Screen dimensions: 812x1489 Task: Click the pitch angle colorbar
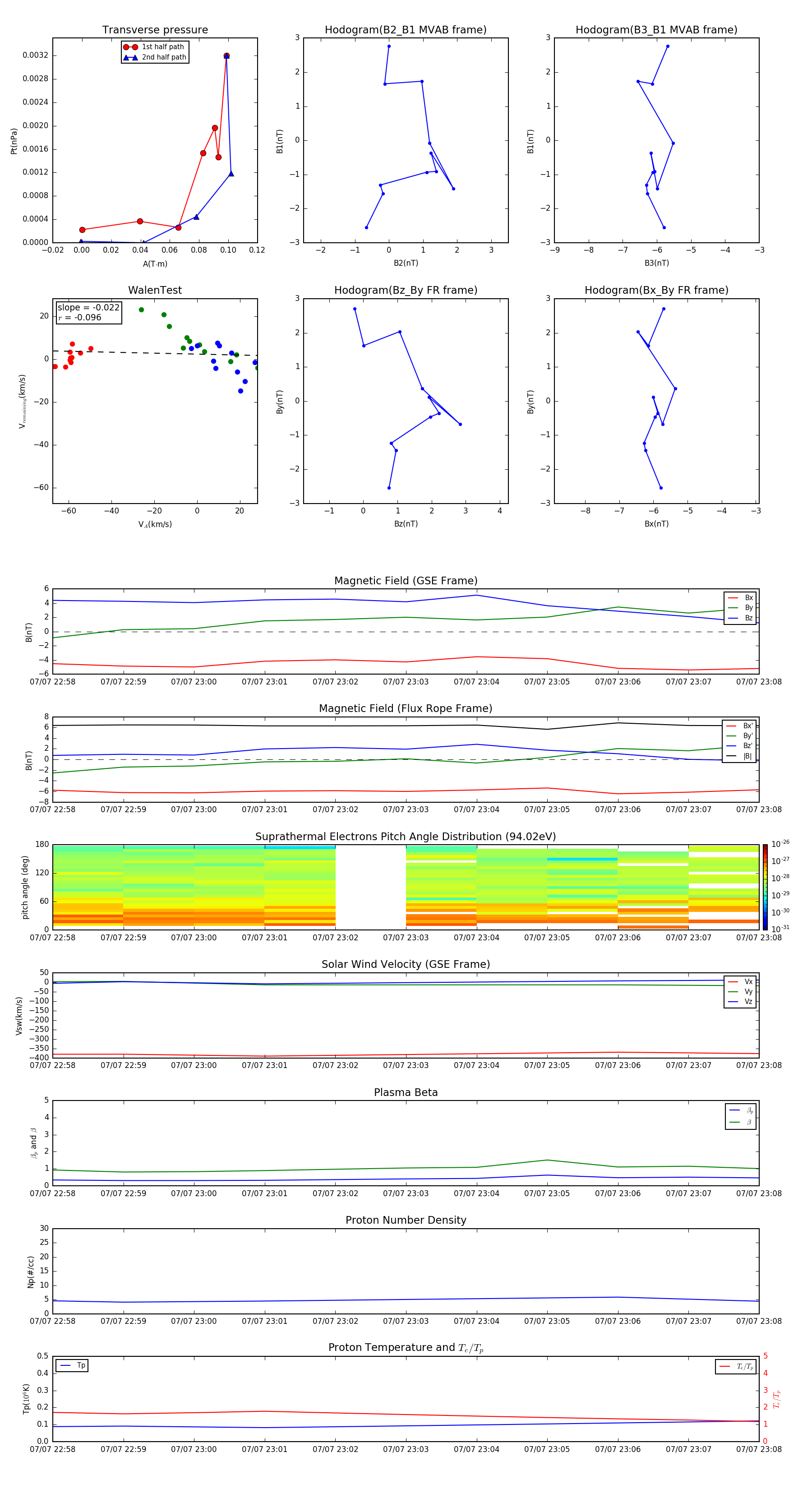(765, 887)
